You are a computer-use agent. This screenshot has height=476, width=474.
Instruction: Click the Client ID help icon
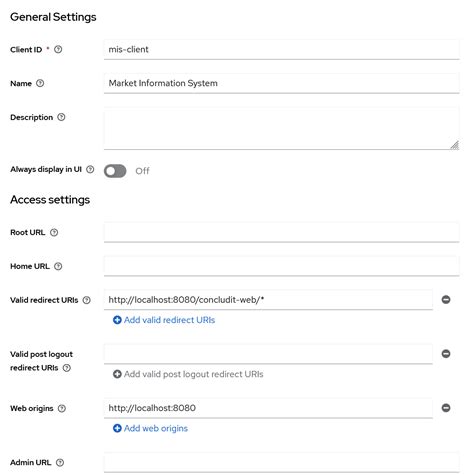tap(58, 49)
